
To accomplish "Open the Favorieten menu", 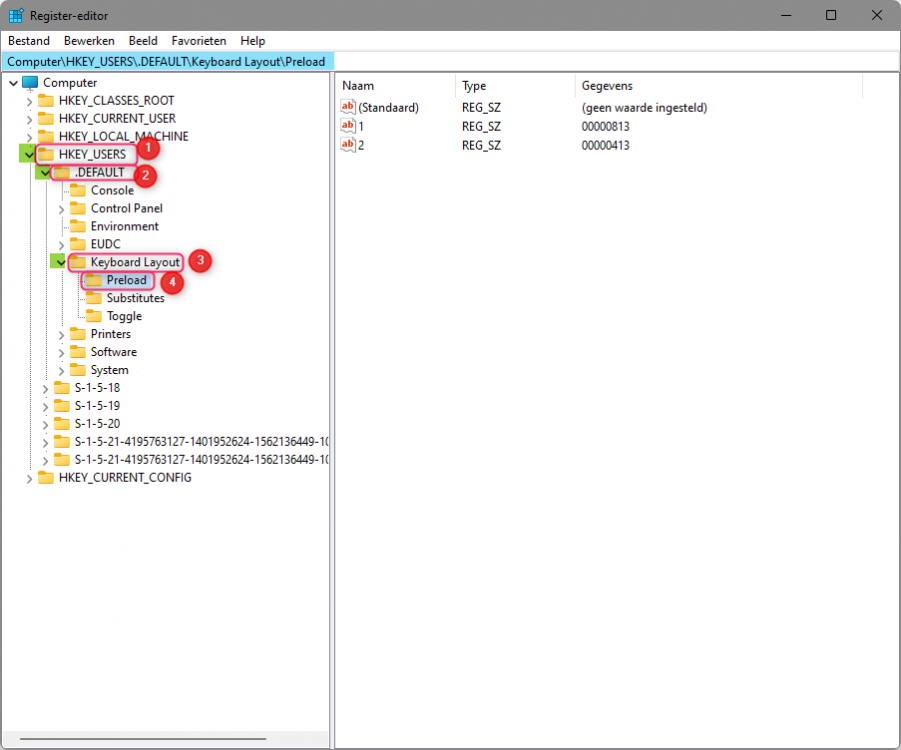I will [199, 41].
